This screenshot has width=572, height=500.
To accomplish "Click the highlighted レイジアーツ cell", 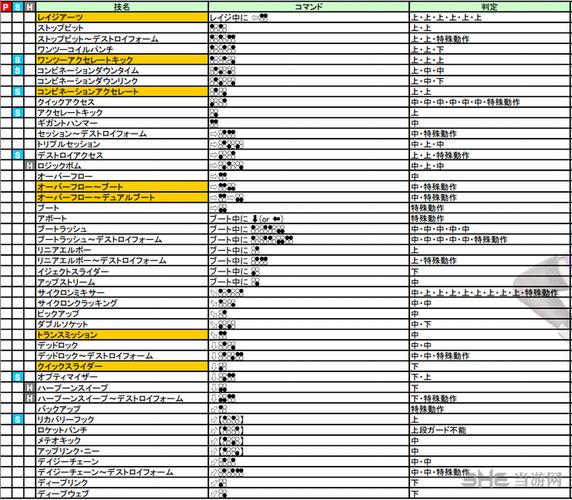I will 122,17.
